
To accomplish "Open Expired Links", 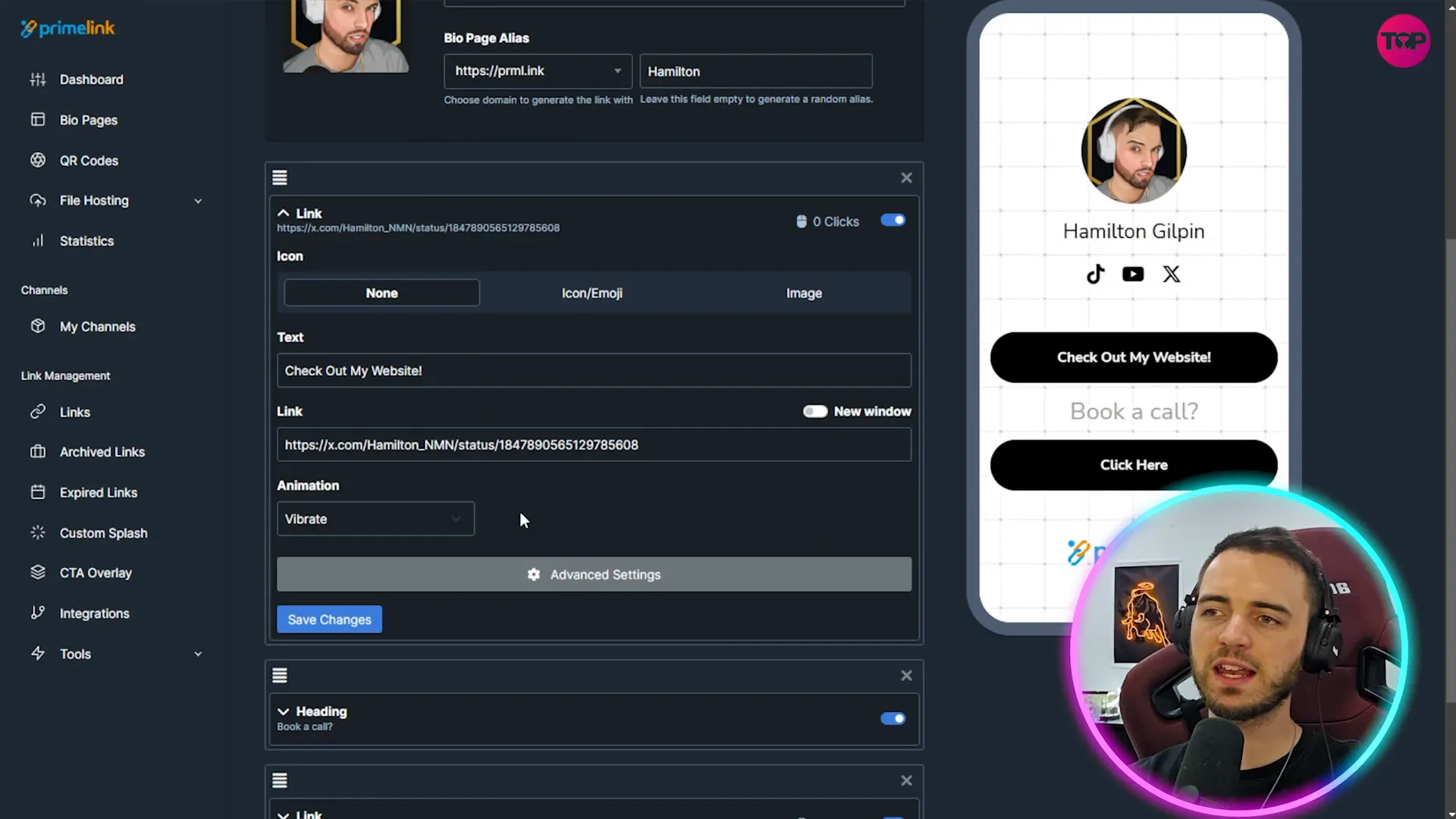I will point(98,492).
